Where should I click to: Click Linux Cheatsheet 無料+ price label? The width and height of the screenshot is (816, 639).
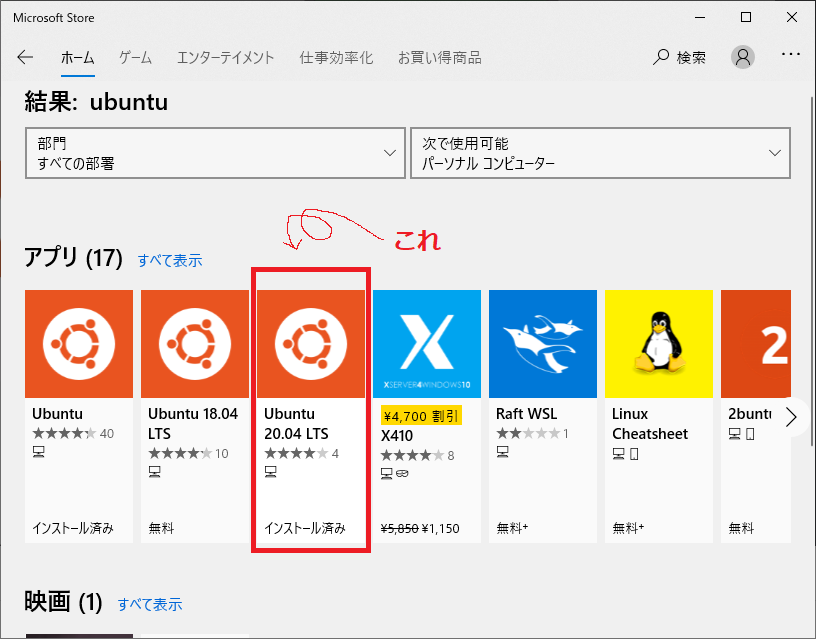[x=628, y=529]
